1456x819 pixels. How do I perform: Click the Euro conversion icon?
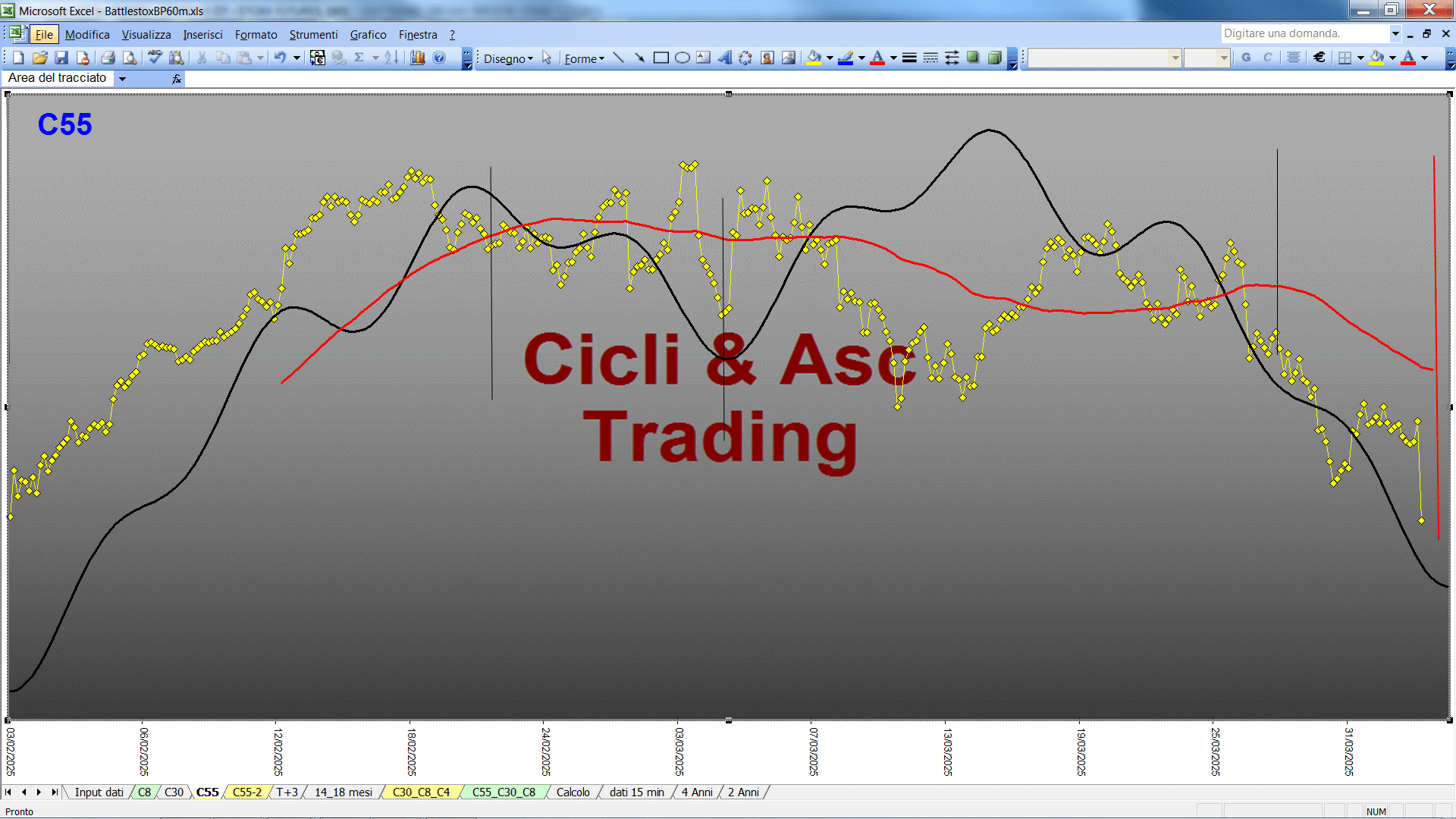click(x=318, y=58)
